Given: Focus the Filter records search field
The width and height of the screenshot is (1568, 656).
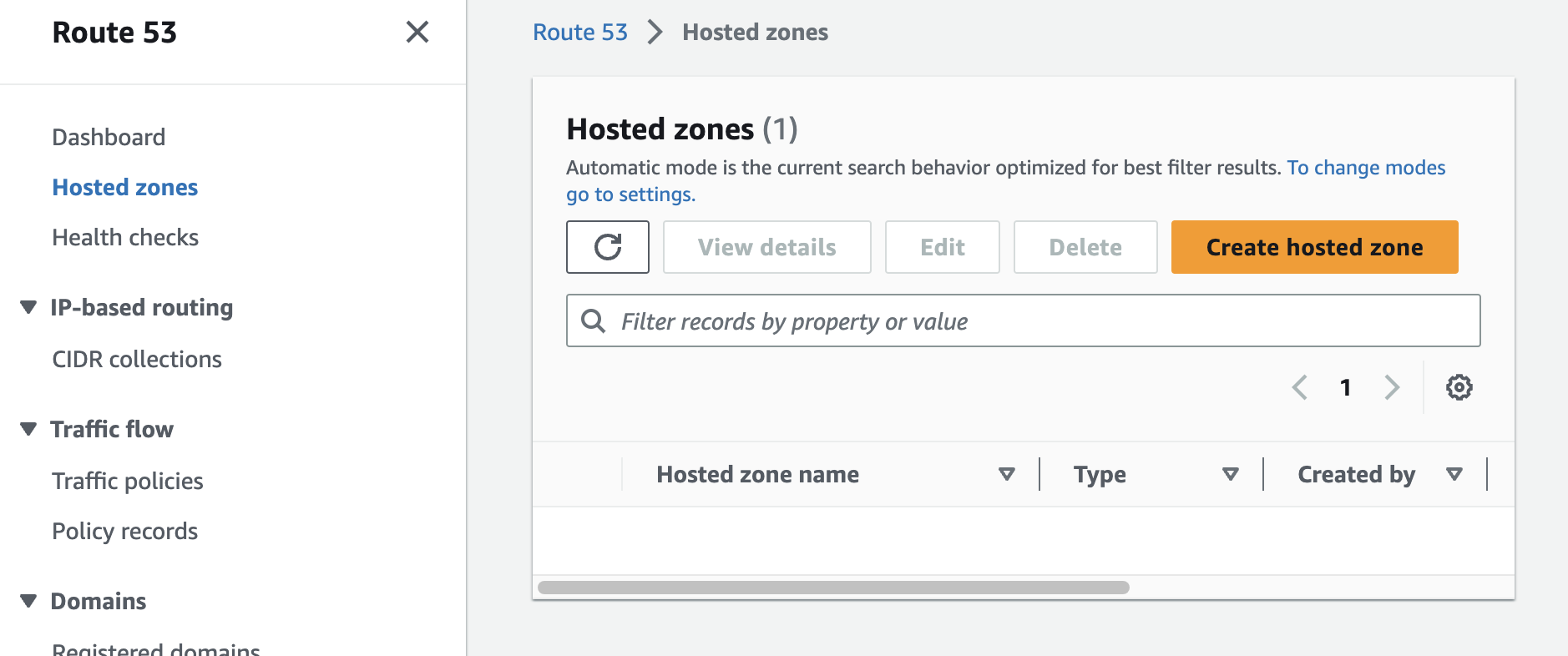Looking at the screenshot, I should pyautogui.click(x=1024, y=320).
